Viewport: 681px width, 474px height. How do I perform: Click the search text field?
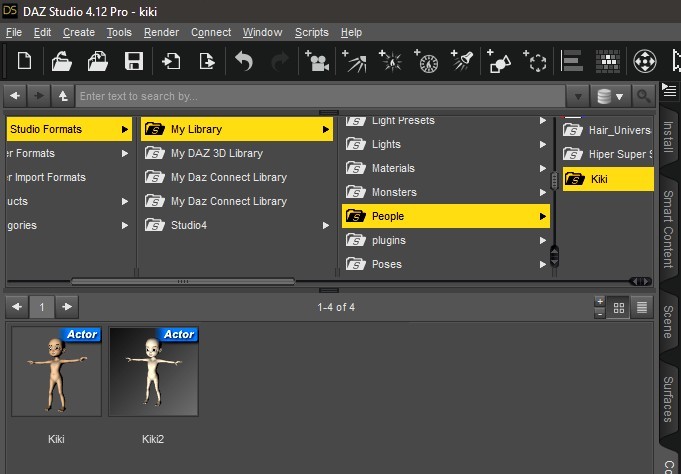tap(321, 96)
